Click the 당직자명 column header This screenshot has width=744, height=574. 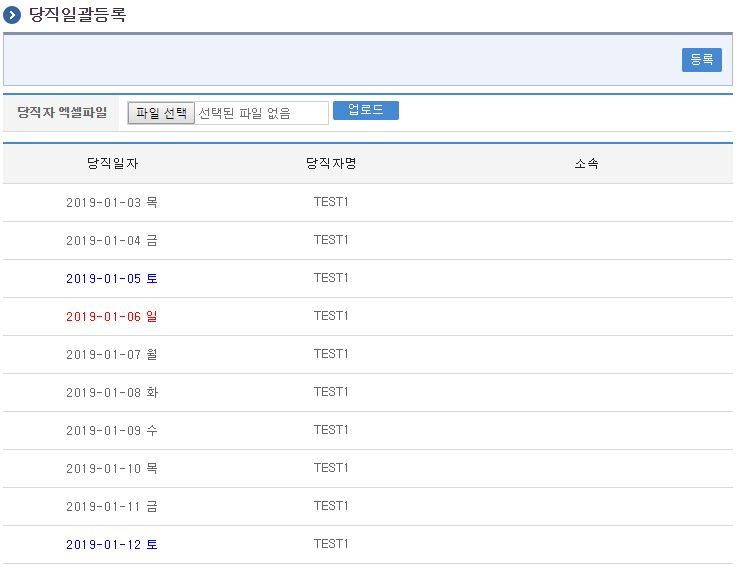point(331,164)
